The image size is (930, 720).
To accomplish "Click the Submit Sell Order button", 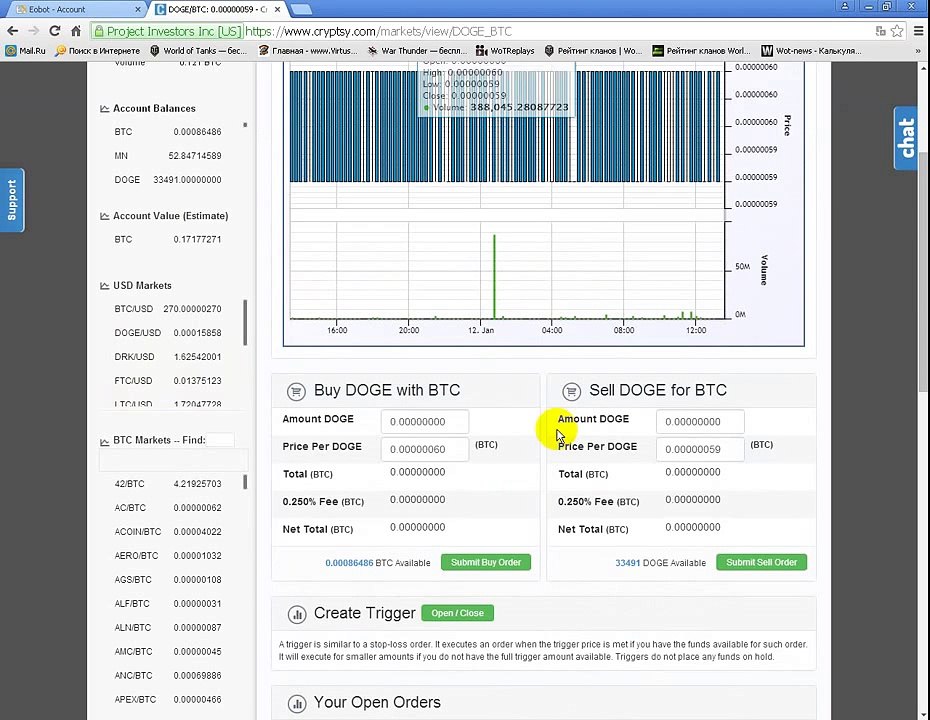I will pos(762,562).
